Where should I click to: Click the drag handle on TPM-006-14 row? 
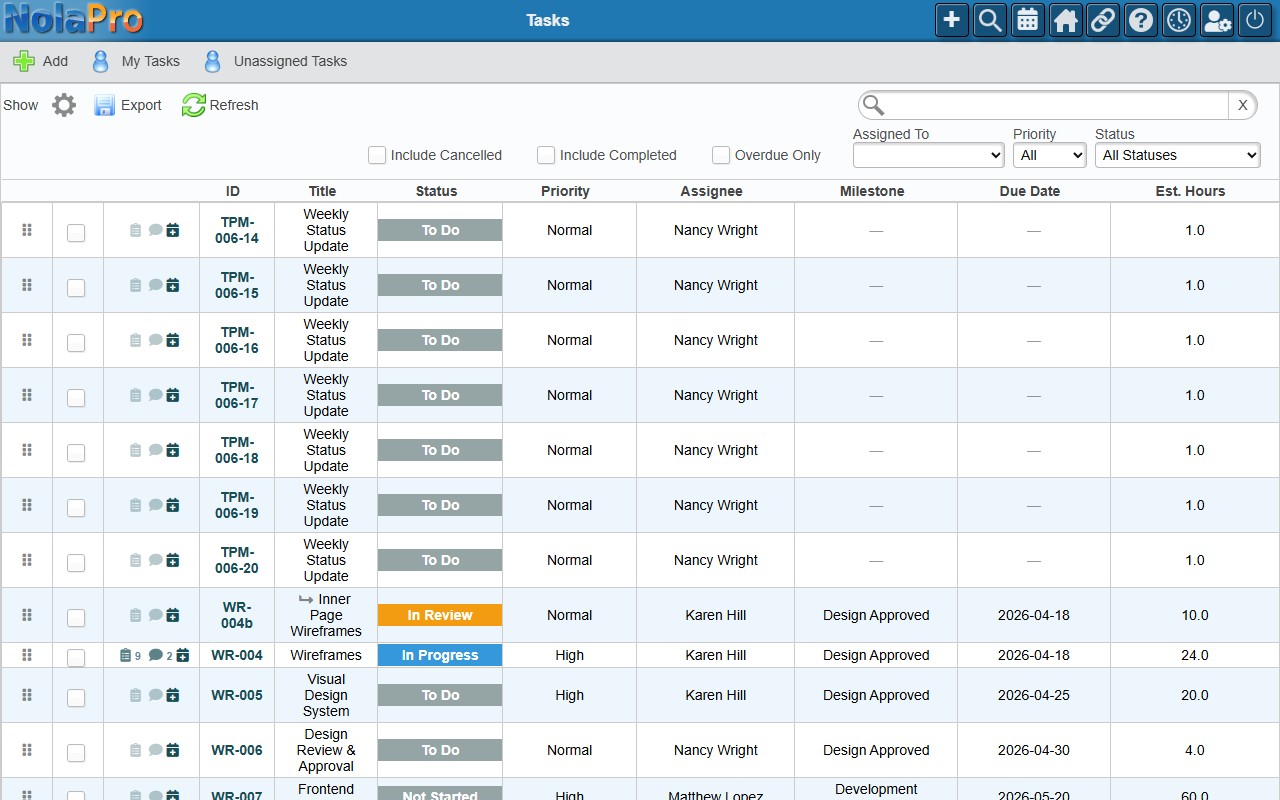[27, 230]
